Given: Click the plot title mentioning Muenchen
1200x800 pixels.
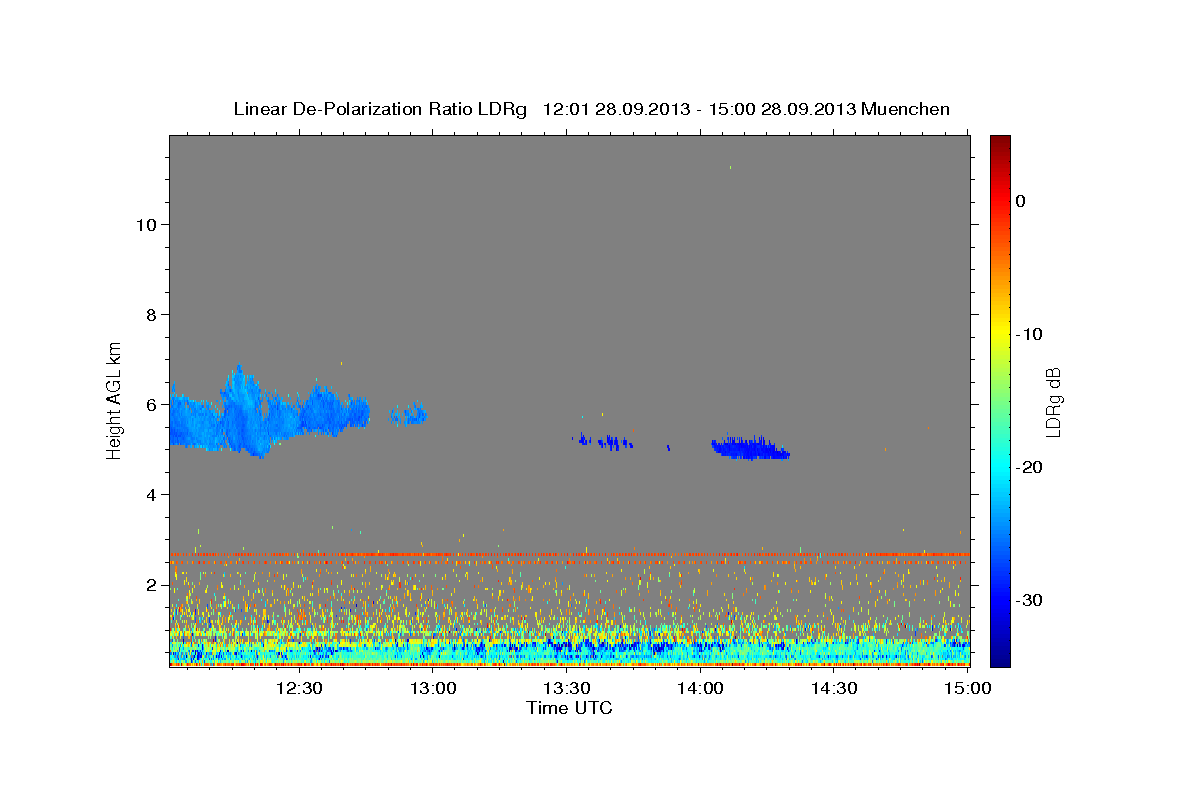Looking at the screenshot, I should click(591, 109).
